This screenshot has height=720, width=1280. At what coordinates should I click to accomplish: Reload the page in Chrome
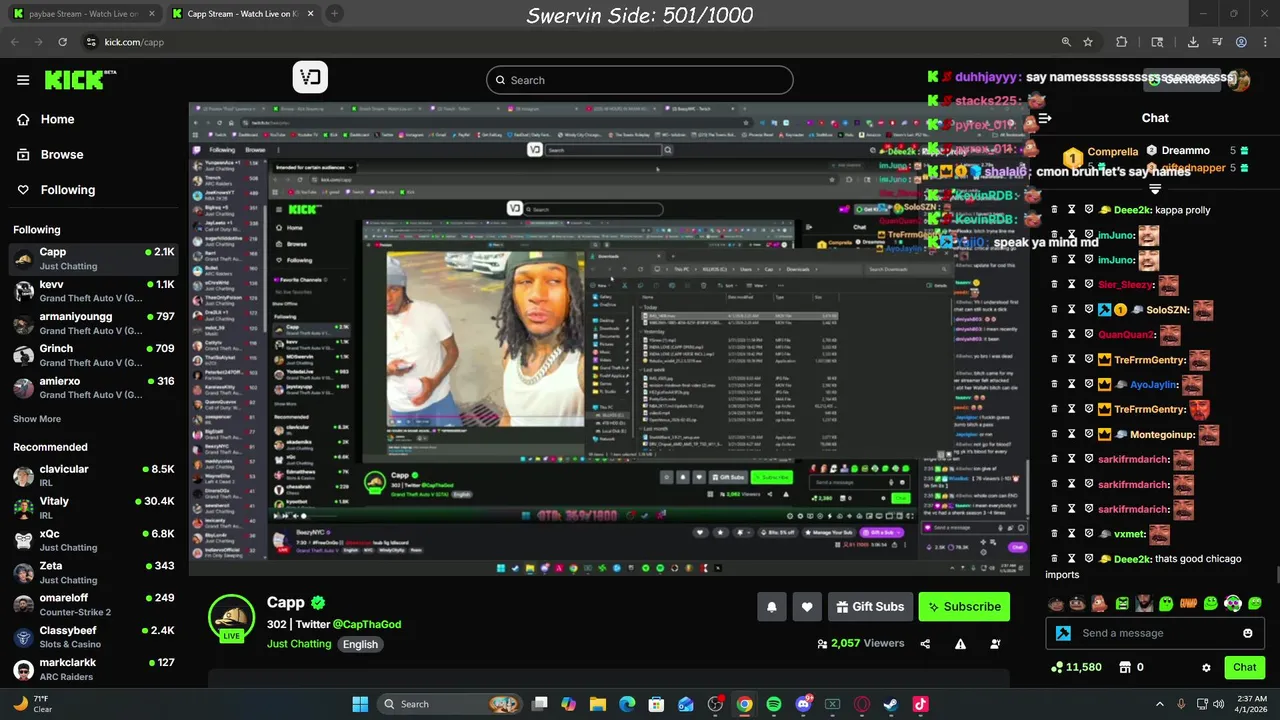coord(63,42)
